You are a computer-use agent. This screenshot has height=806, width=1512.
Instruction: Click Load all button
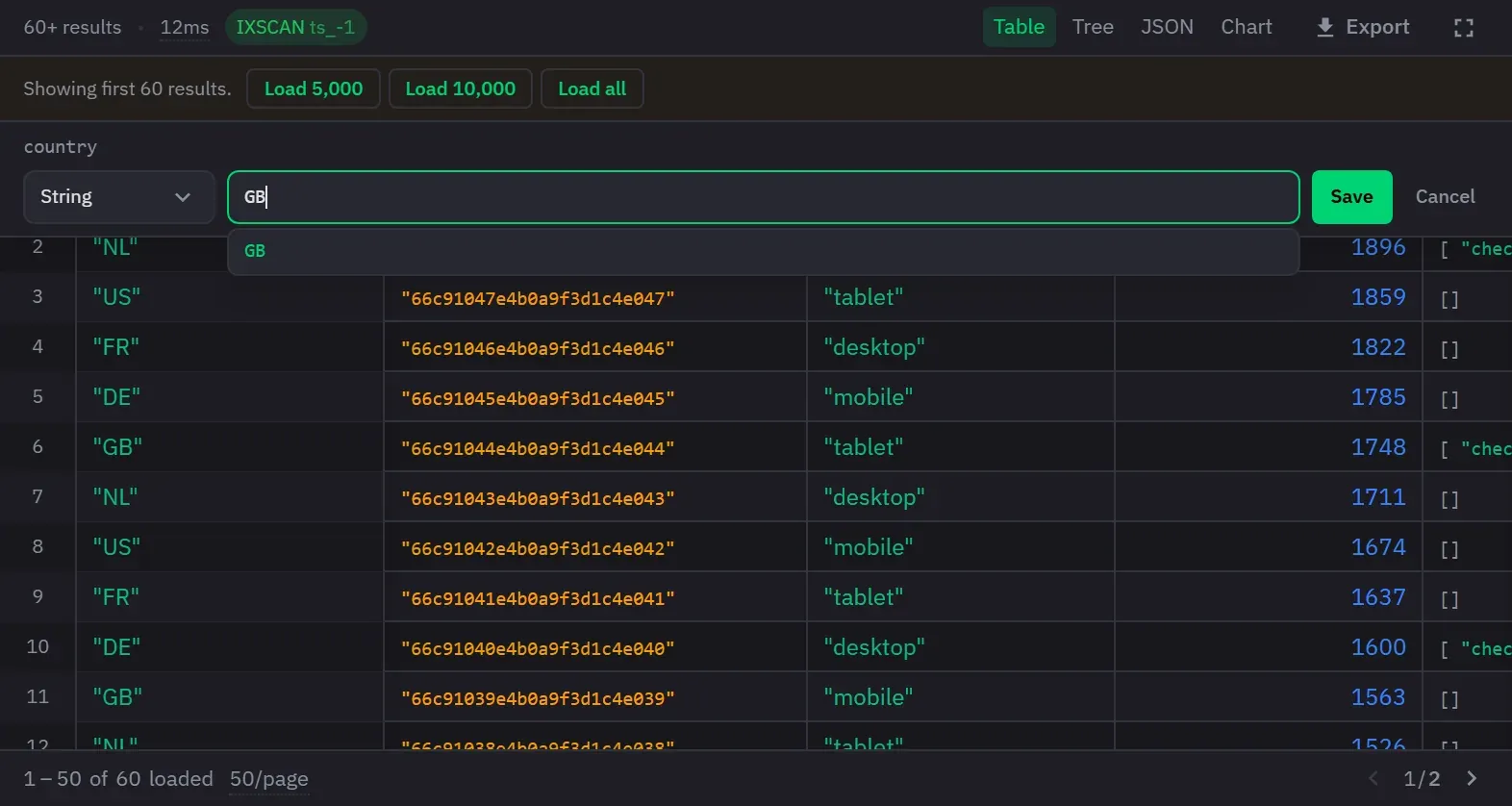click(592, 88)
